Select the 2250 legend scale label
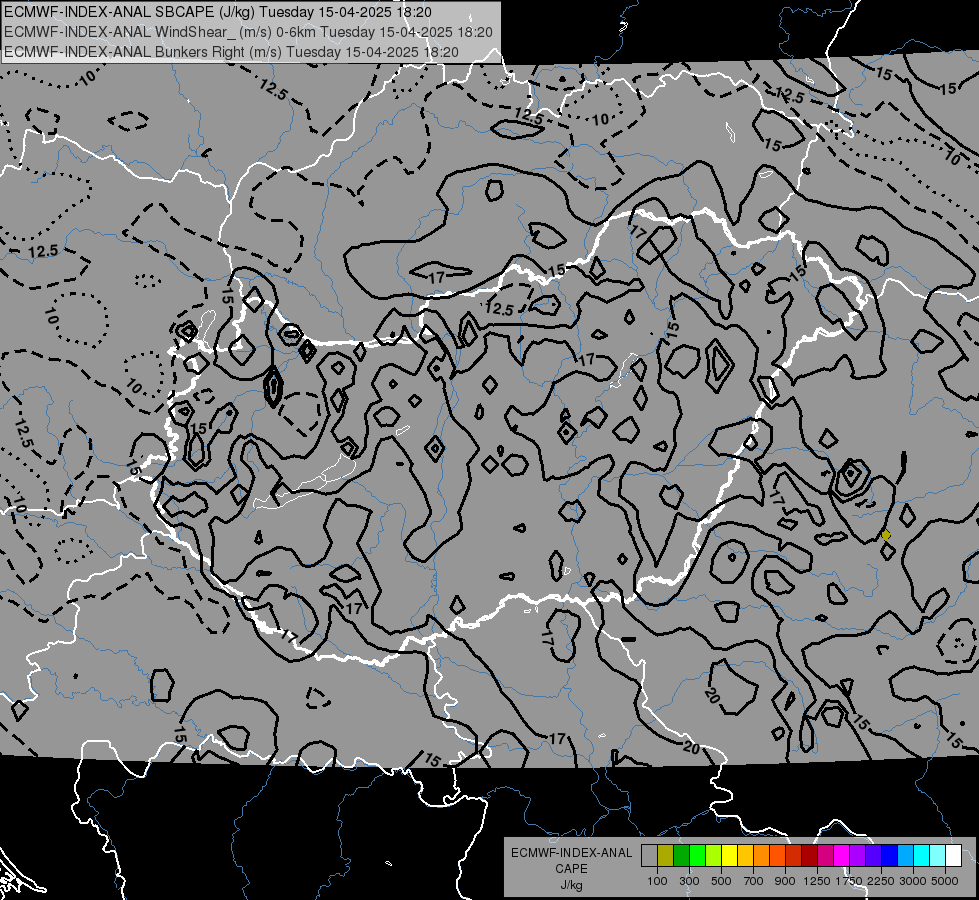Viewport: 979px width, 900px height. (881, 881)
